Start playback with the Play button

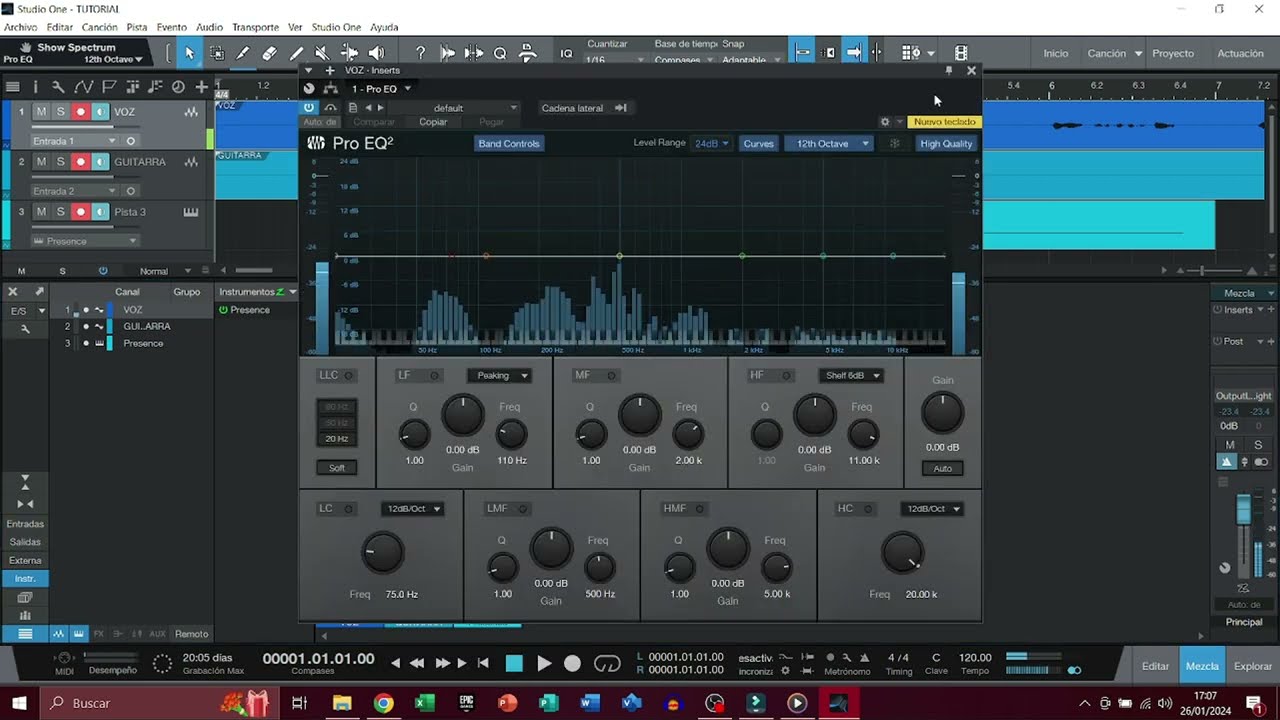point(544,663)
